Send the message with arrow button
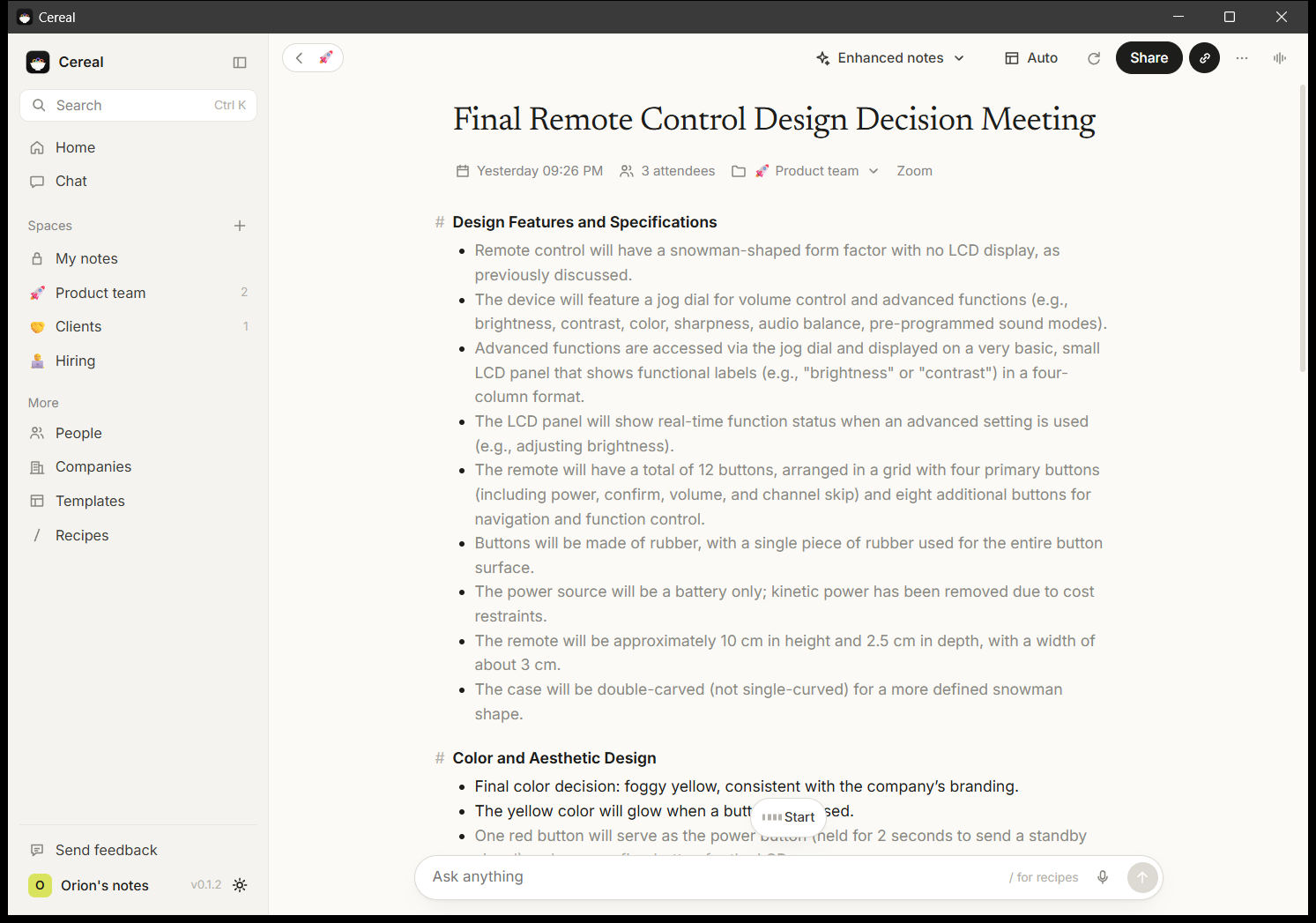1316x923 pixels. (x=1142, y=877)
